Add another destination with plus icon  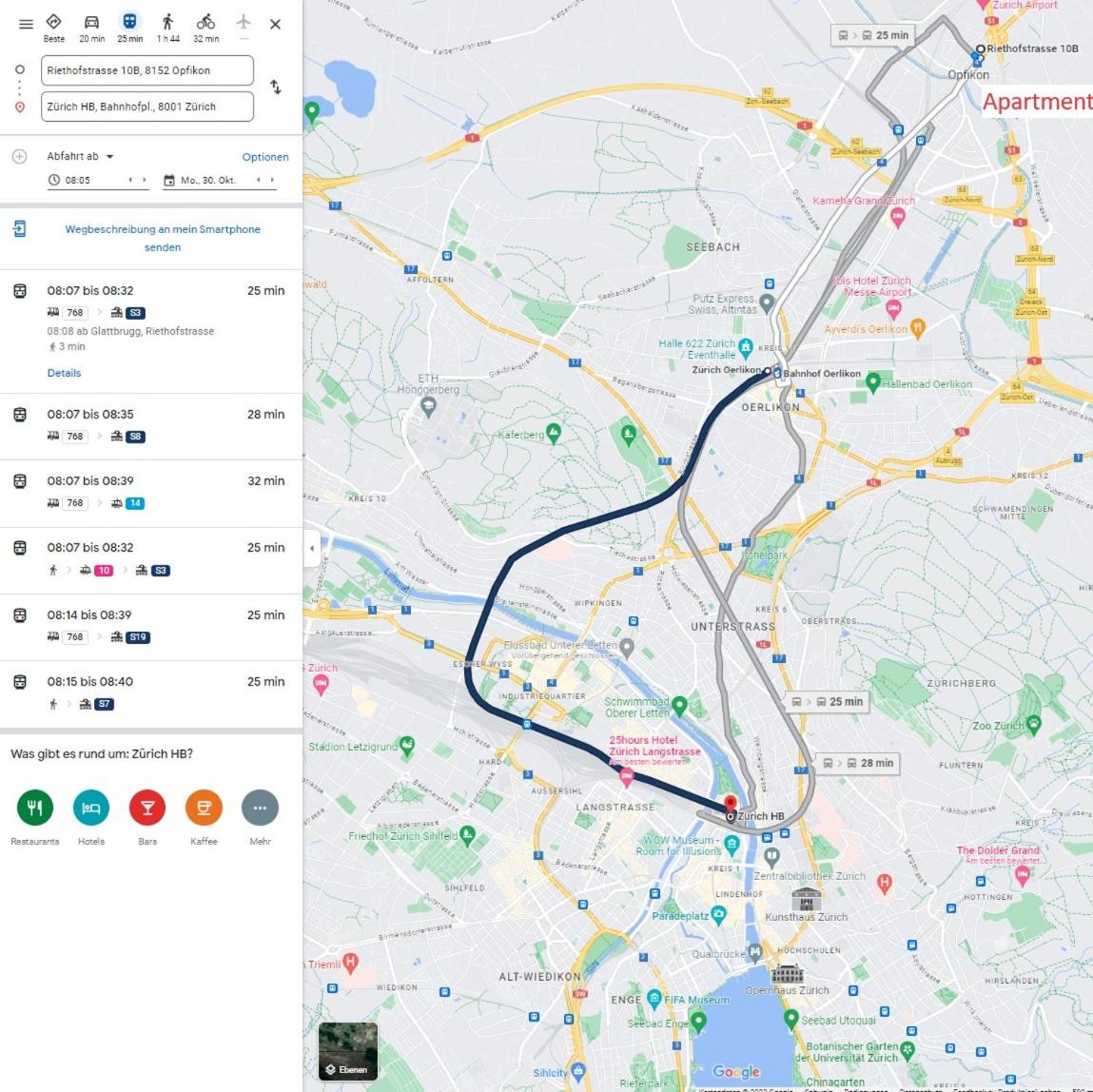[x=20, y=157]
